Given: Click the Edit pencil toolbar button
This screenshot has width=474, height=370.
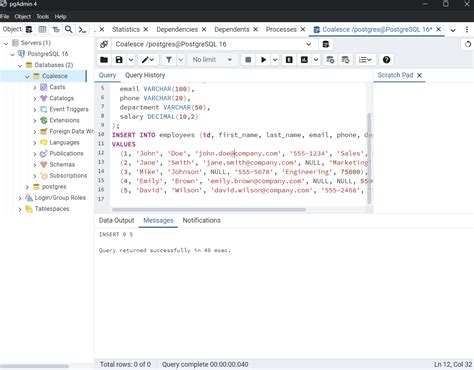Looking at the screenshot, I should tap(147, 60).
